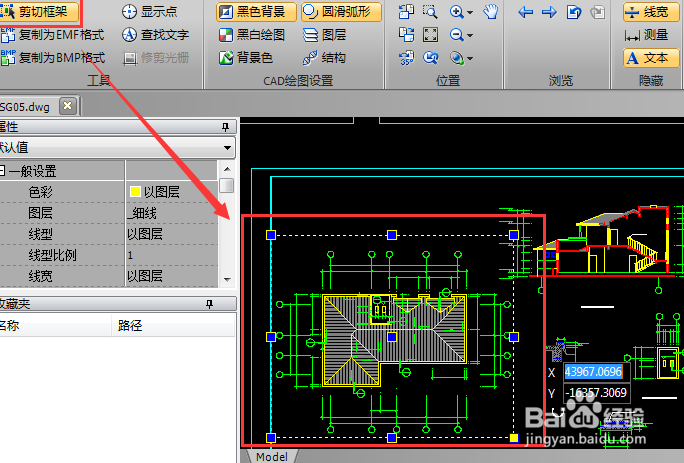
Task: Open the Zoom In dropdown arrow
Action: point(470,12)
